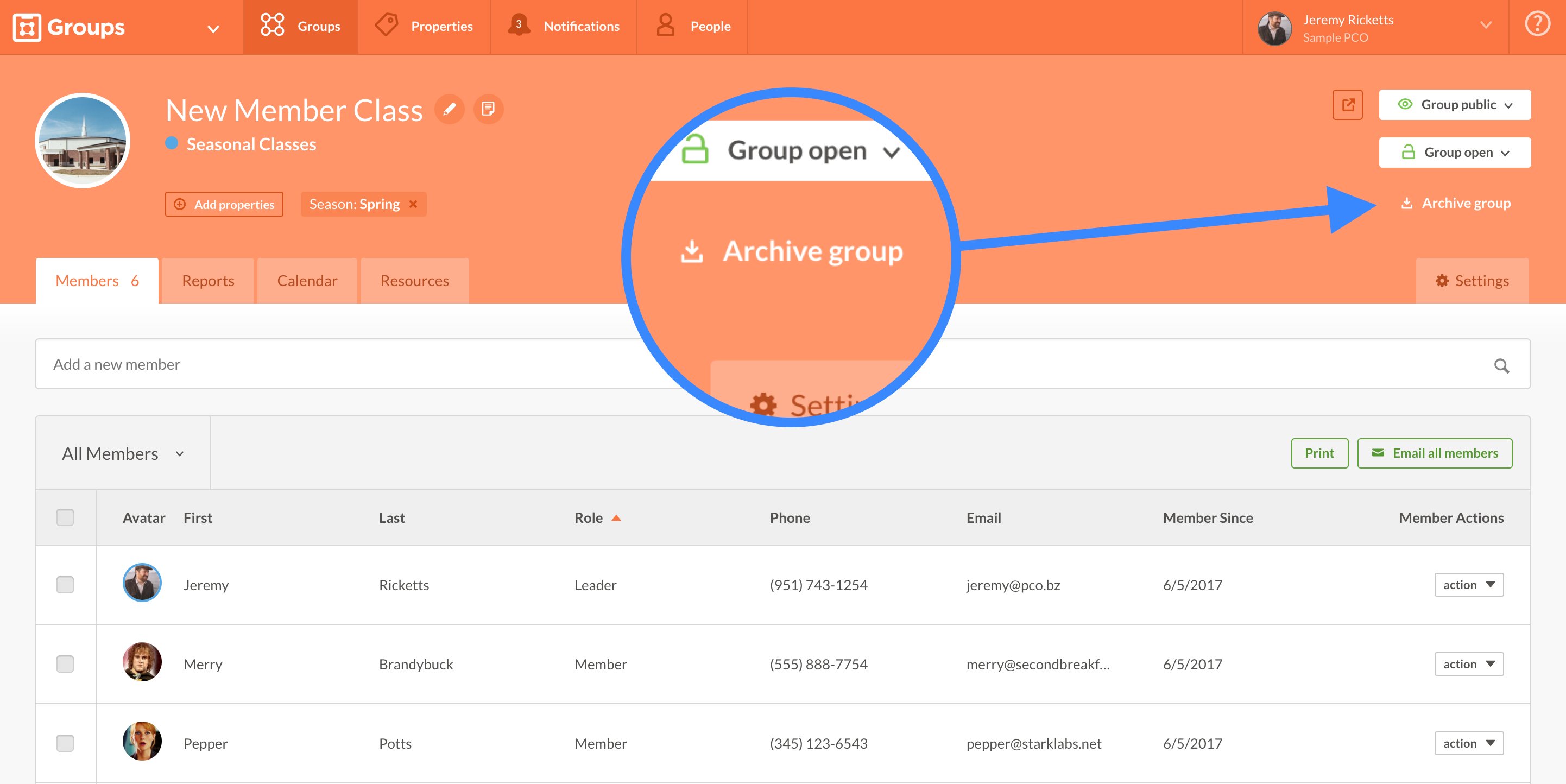Check the box beside Pepper Potts
Image resolution: width=1566 pixels, height=784 pixels.
66,743
